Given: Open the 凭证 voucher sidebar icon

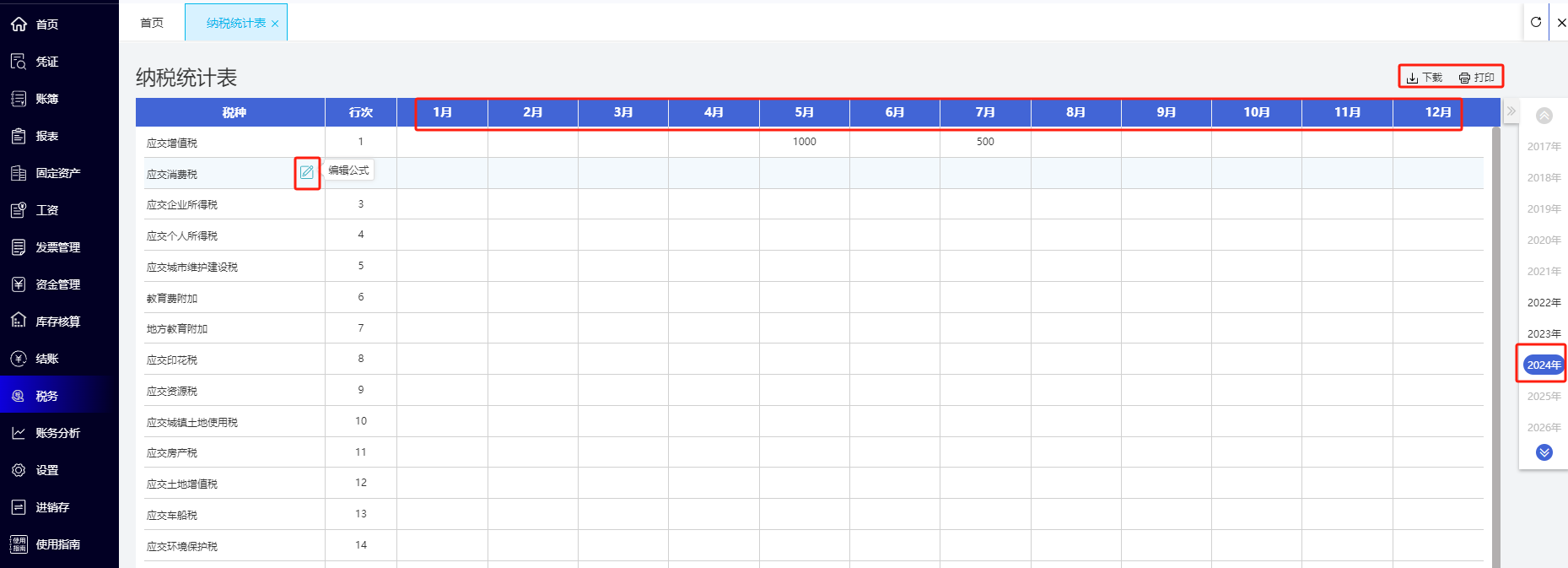Looking at the screenshot, I should pos(19,62).
